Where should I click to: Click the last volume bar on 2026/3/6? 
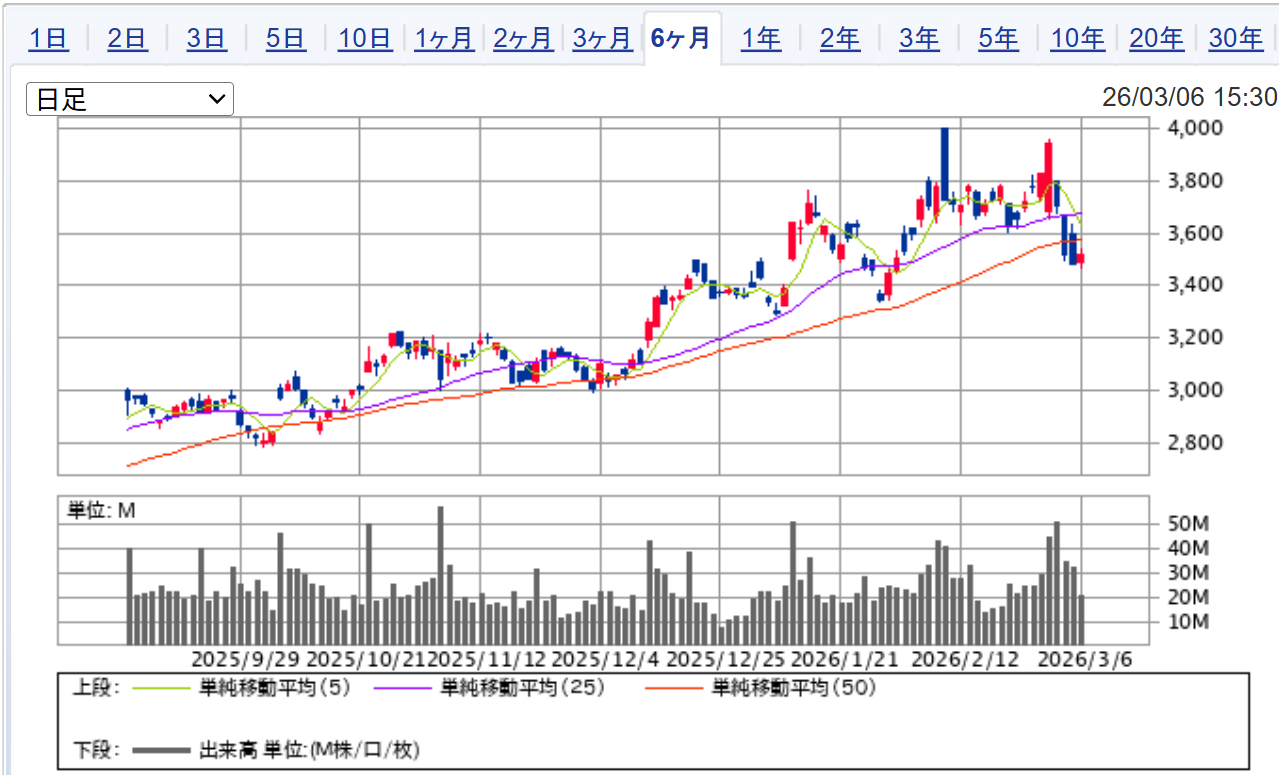1081,620
